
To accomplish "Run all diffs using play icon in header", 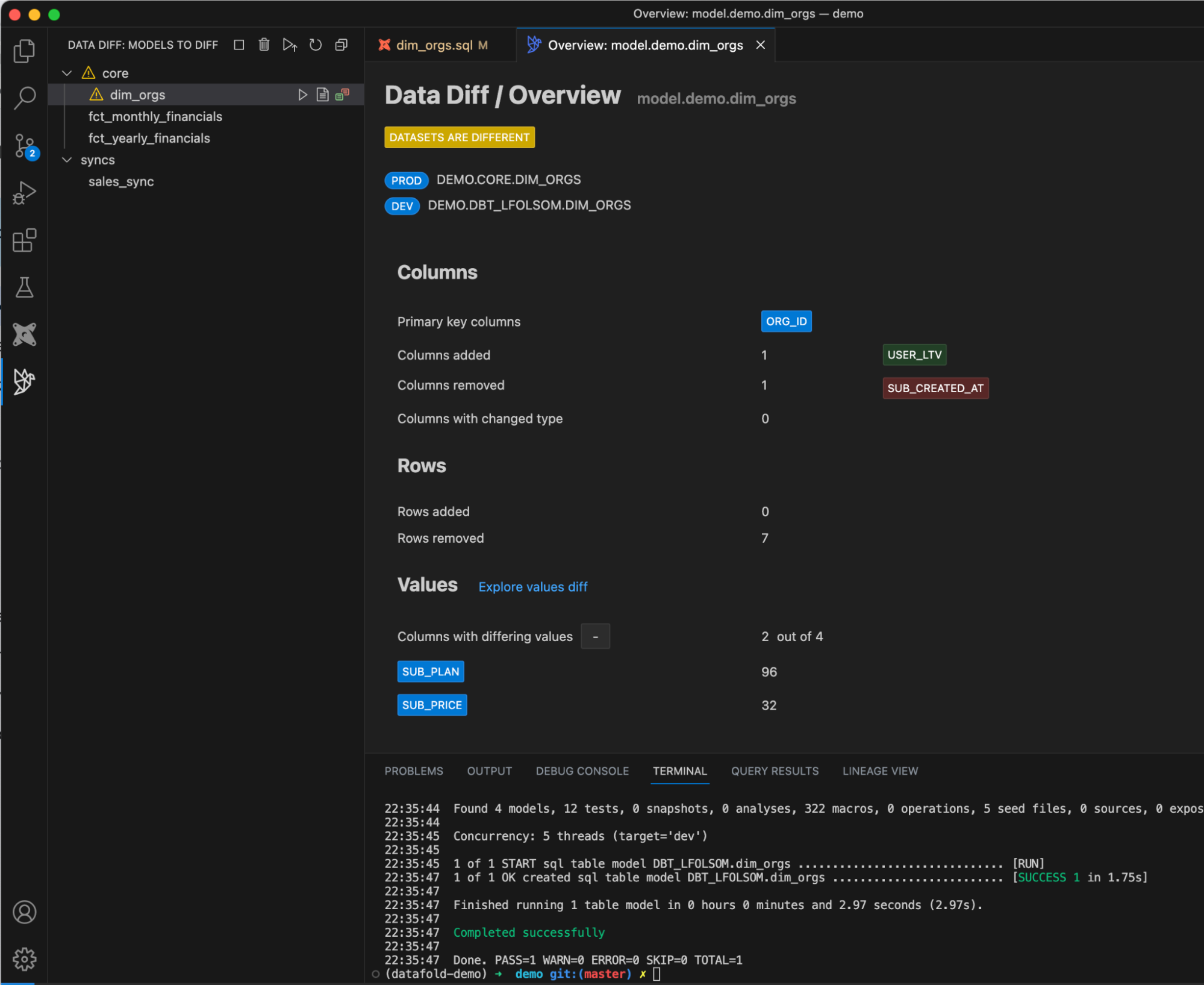I will (290, 45).
